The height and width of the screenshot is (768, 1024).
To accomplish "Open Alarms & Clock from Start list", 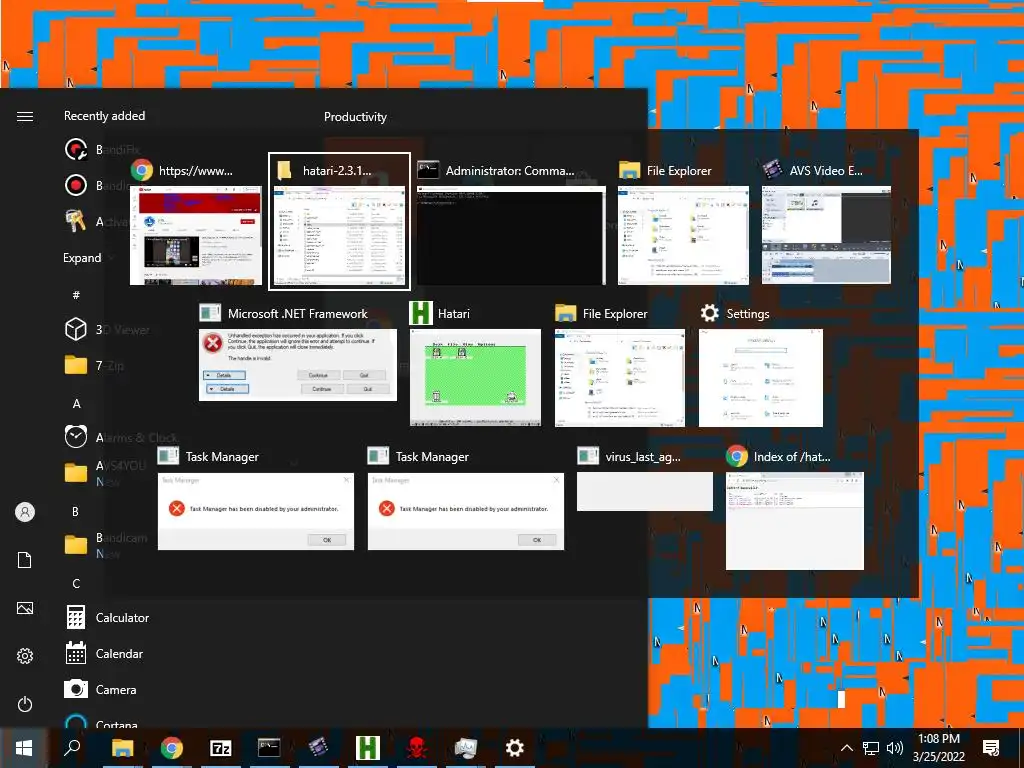I will coord(76,437).
